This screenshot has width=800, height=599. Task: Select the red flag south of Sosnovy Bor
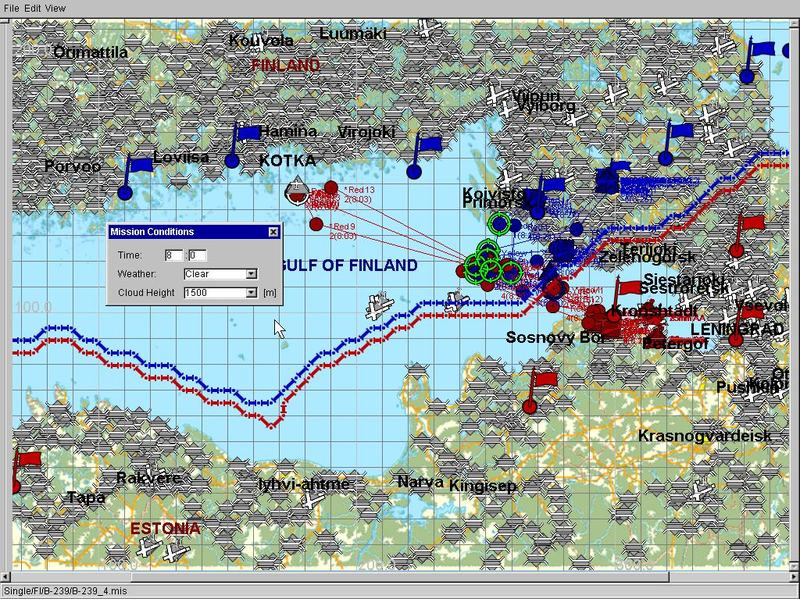[x=538, y=391]
